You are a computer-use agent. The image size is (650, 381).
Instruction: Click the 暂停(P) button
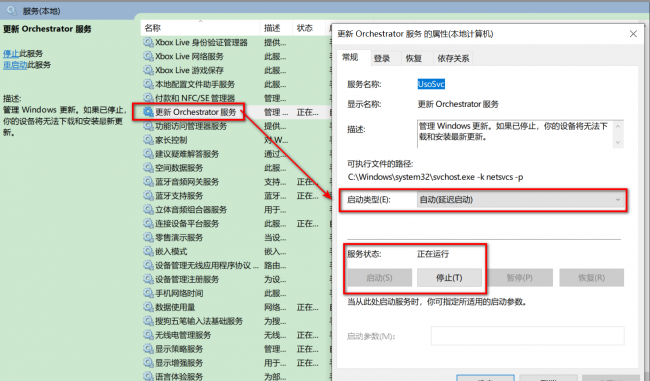(x=520, y=278)
